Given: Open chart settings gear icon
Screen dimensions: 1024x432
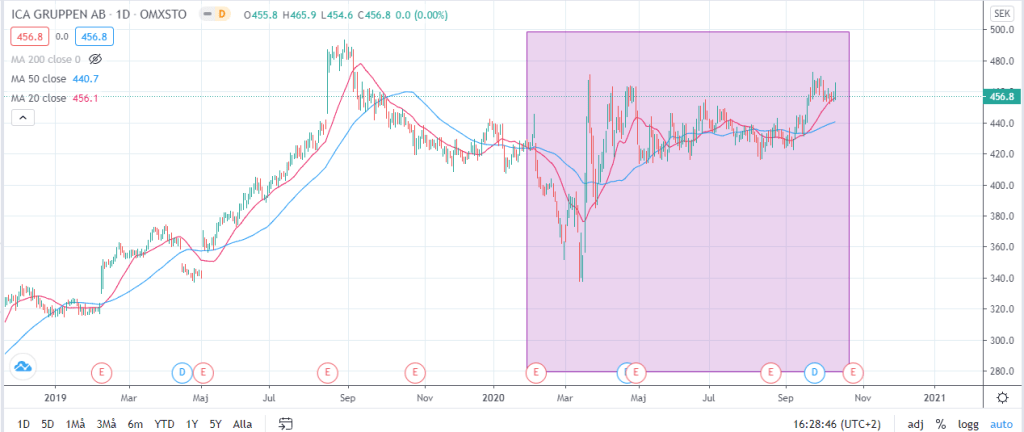Looking at the screenshot, I should (x=1001, y=397).
